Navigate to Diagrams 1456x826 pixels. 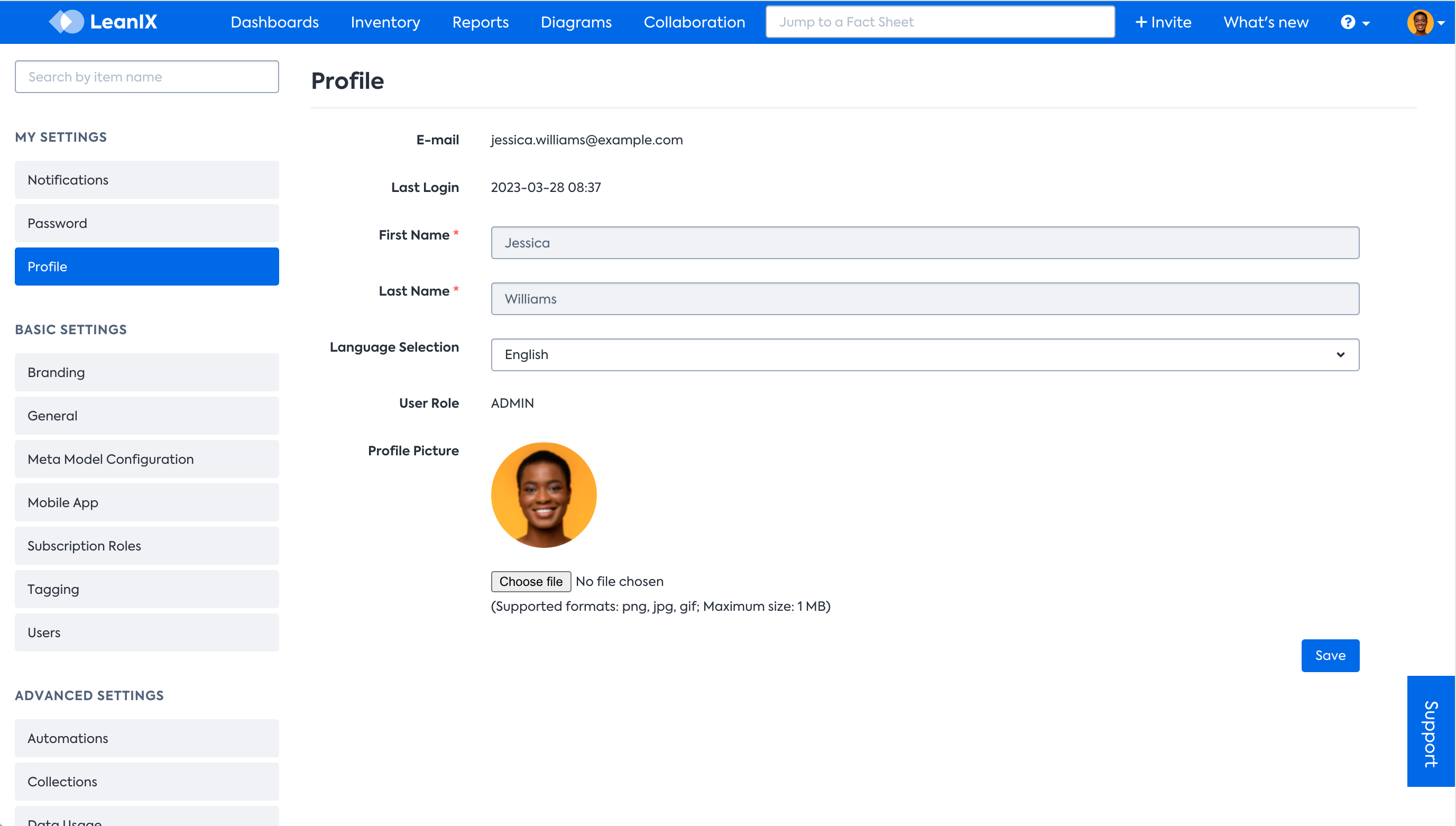[x=576, y=22]
